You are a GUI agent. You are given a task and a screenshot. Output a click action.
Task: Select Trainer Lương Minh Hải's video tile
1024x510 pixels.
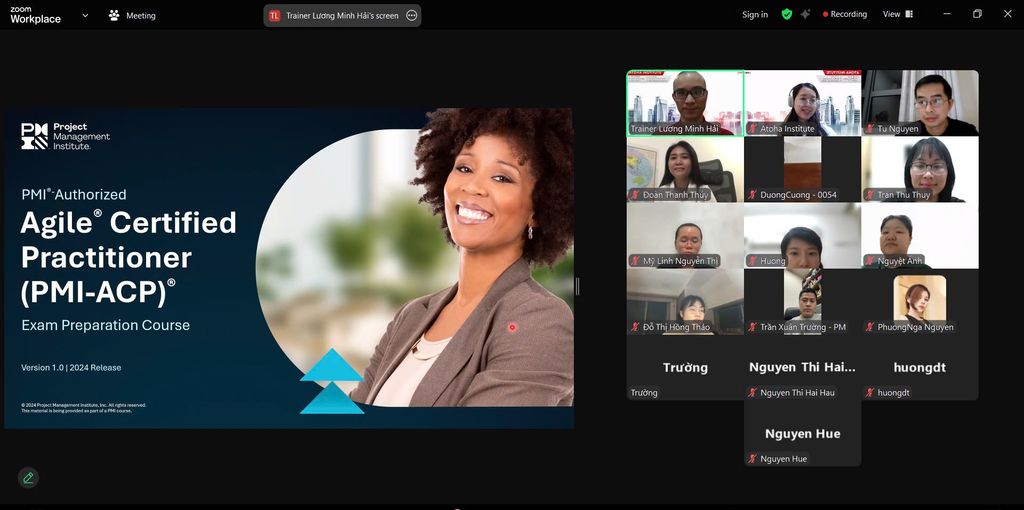685,100
